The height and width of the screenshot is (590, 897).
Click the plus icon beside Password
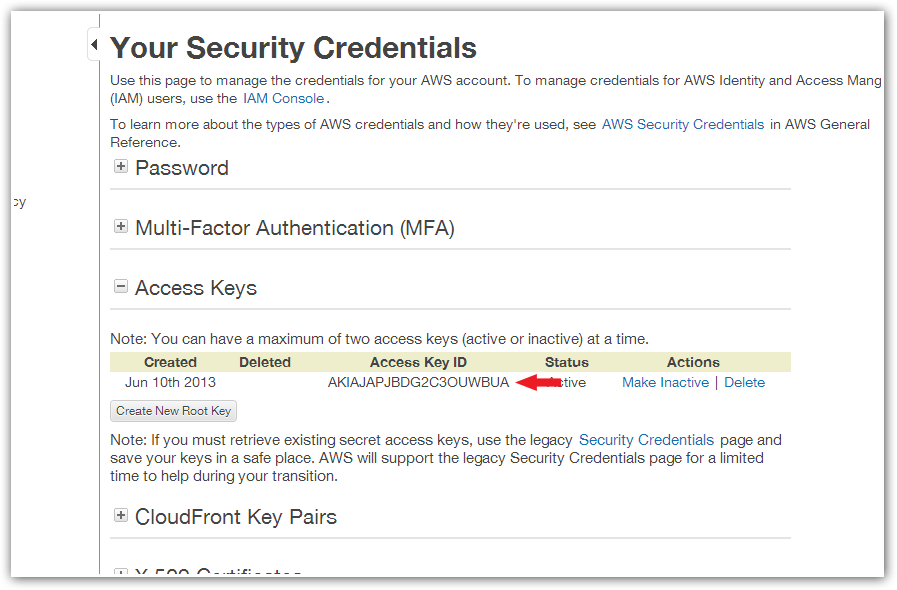pos(121,167)
